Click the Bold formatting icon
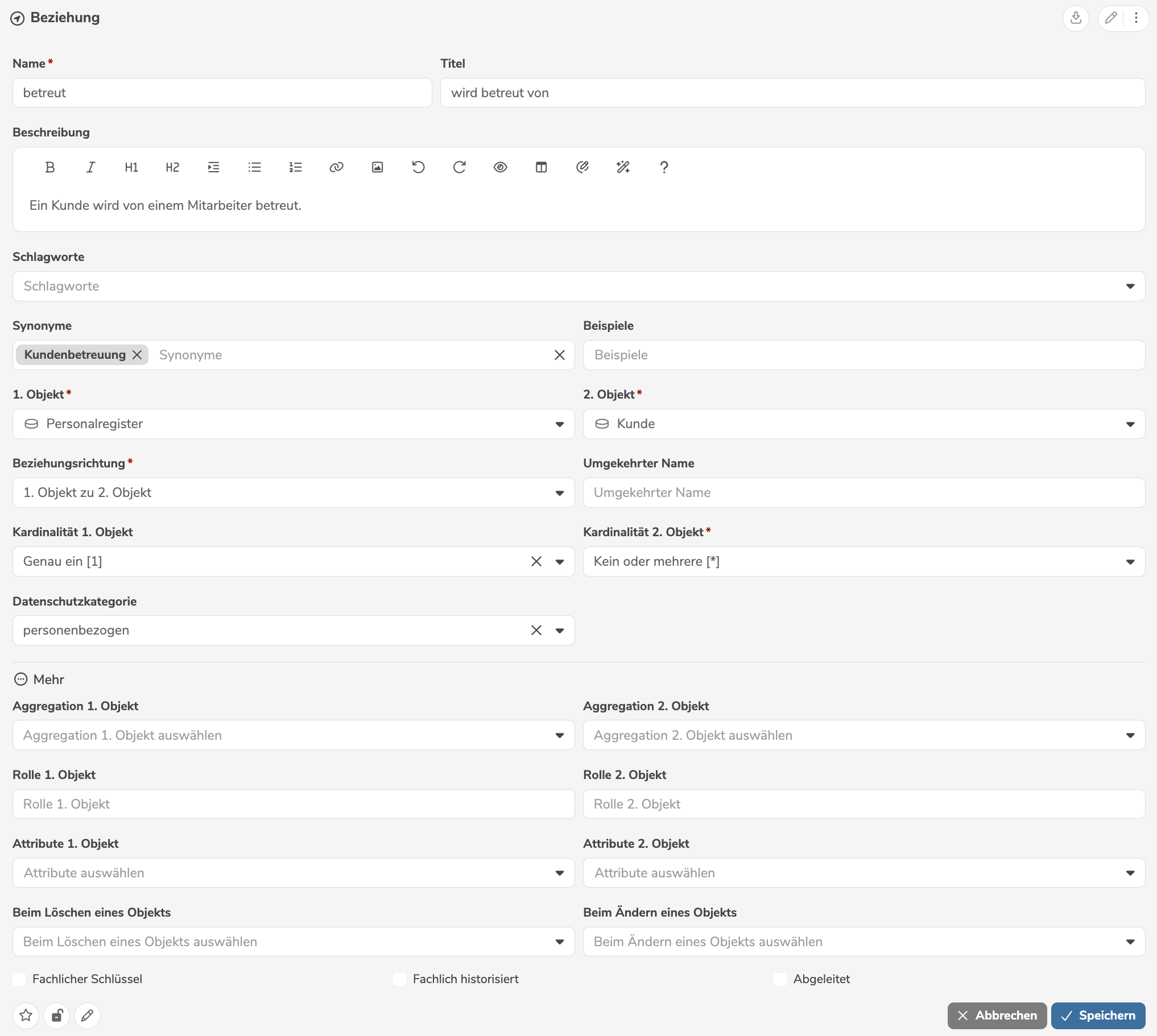Screen dimensions: 1157x1036 49,167
